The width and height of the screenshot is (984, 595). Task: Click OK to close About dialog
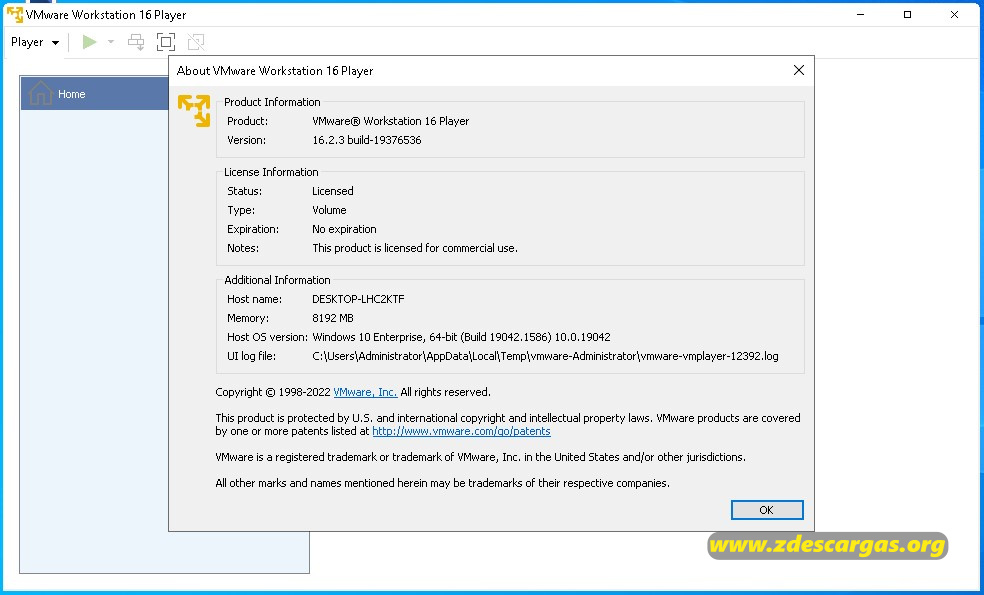tap(767, 510)
